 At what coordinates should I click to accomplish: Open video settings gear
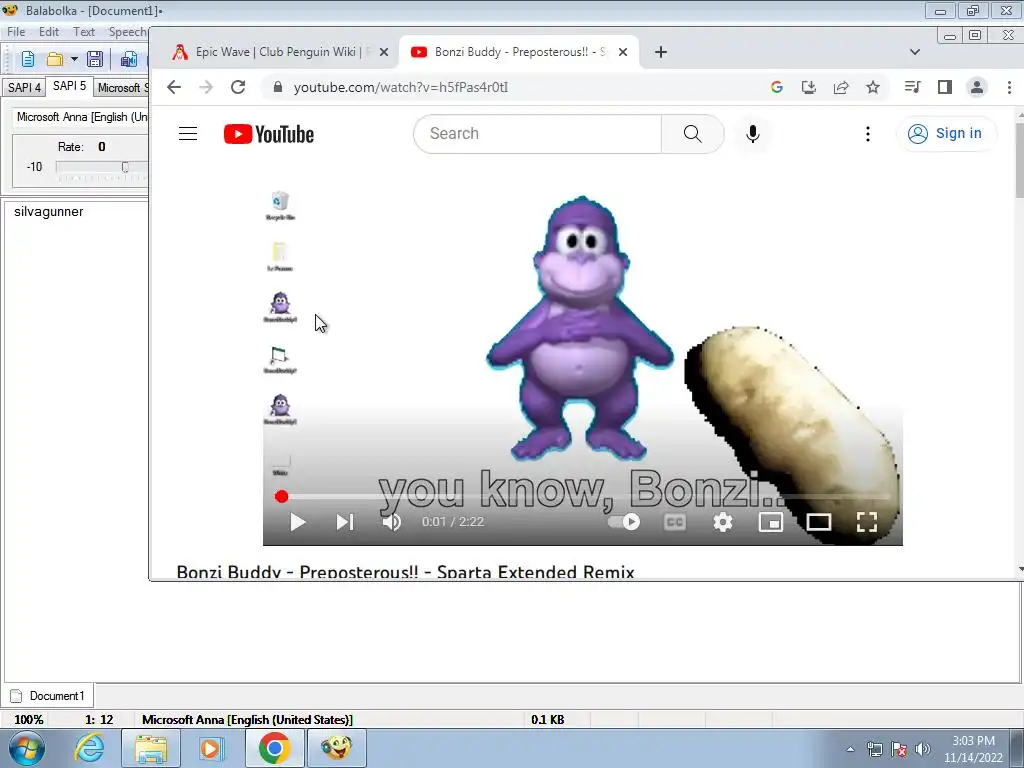[x=722, y=522]
